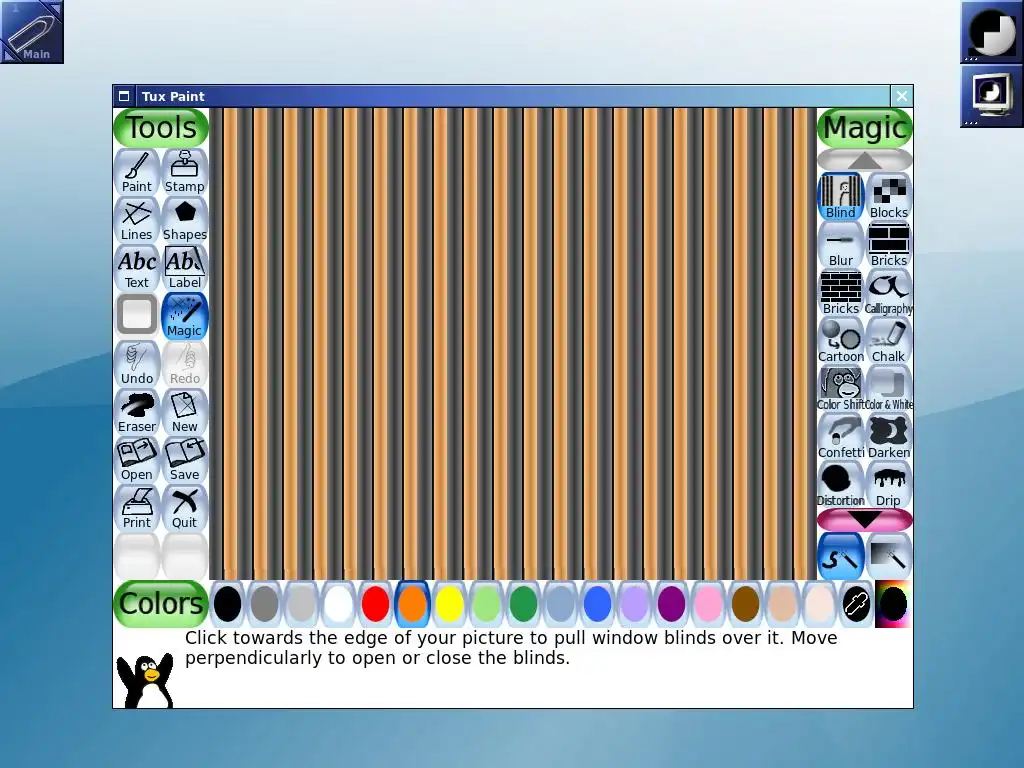Pick the white color swatch
Image resolution: width=1024 pixels, height=768 pixels.
338,603
